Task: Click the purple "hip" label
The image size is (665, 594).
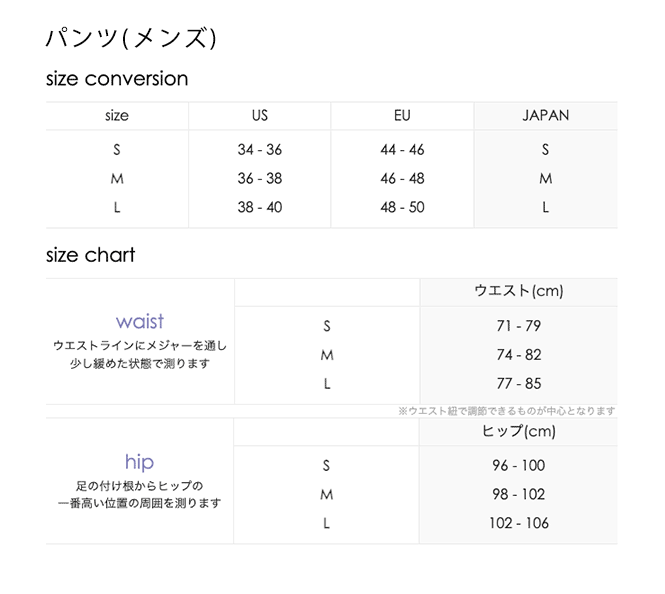Action: (x=140, y=462)
